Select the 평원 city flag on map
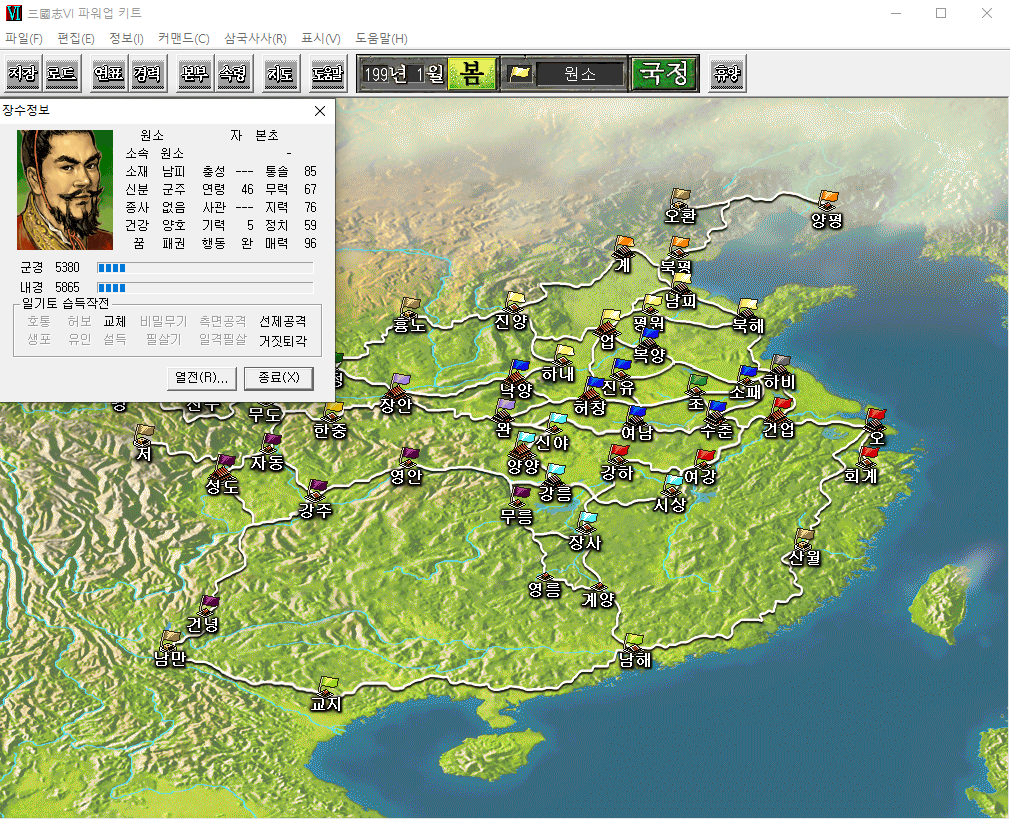 651,304
